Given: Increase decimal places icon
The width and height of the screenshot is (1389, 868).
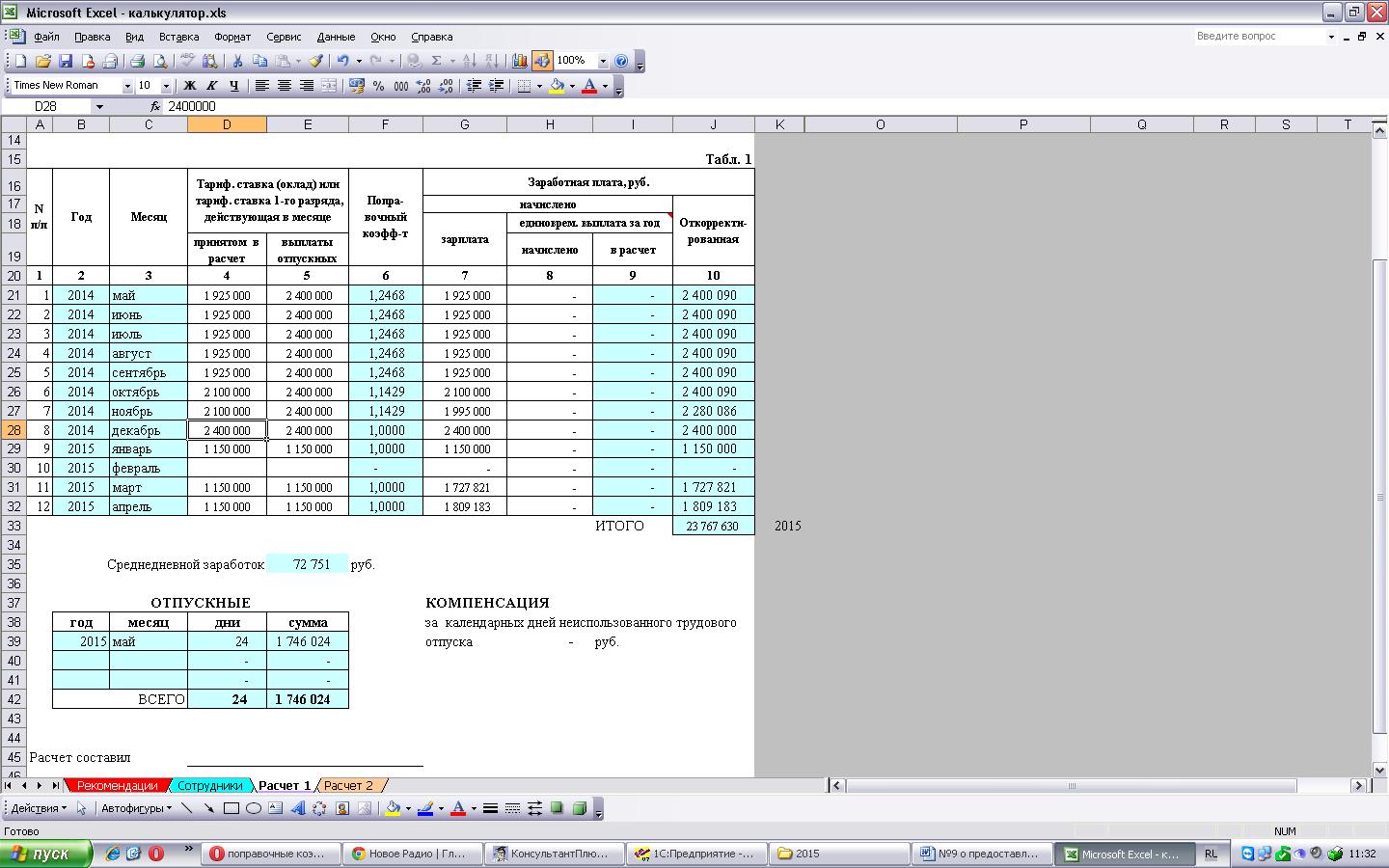Looking at the screenshot, I should click(x=423, y=86).
